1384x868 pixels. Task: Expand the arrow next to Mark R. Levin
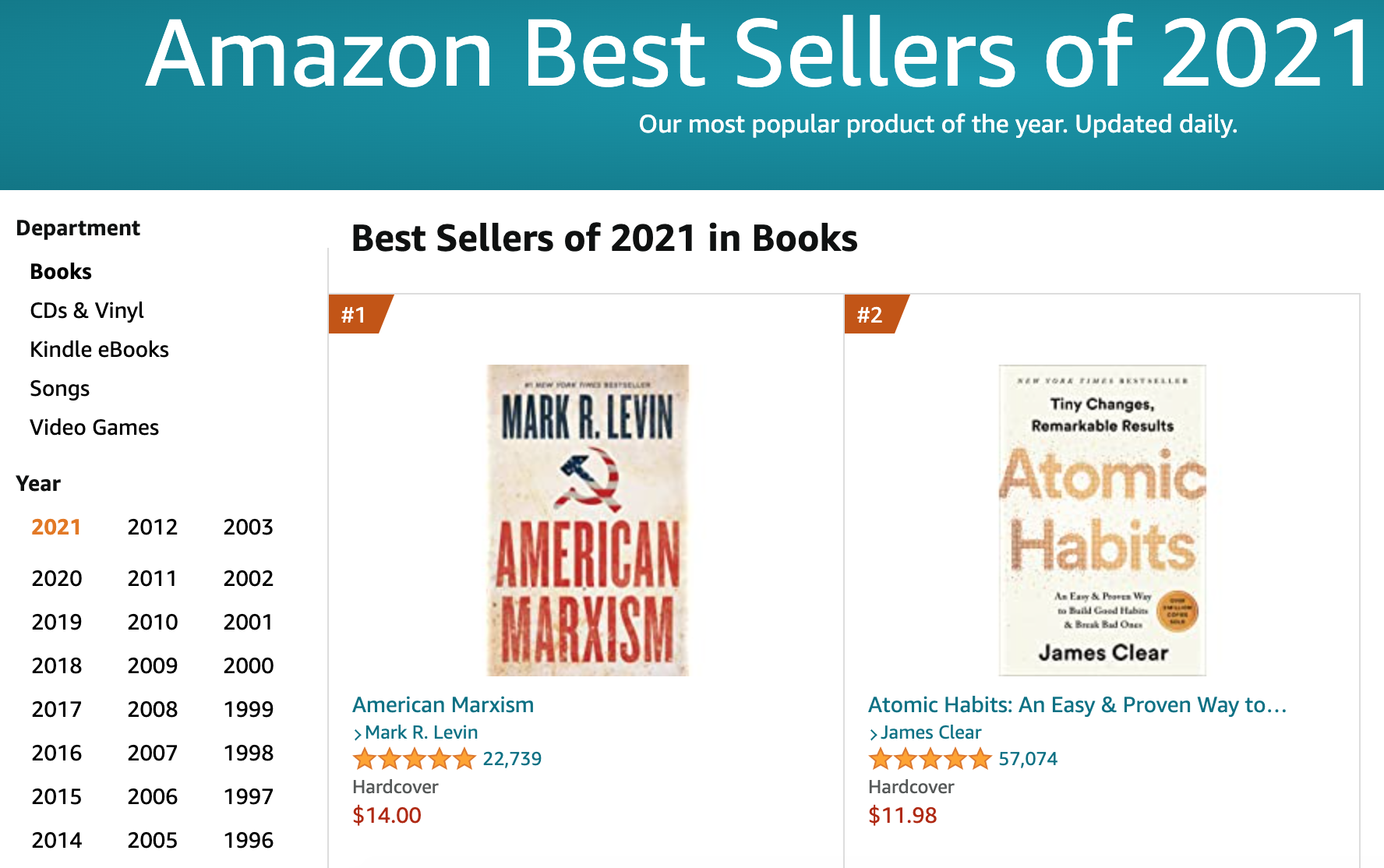(358, 732)
